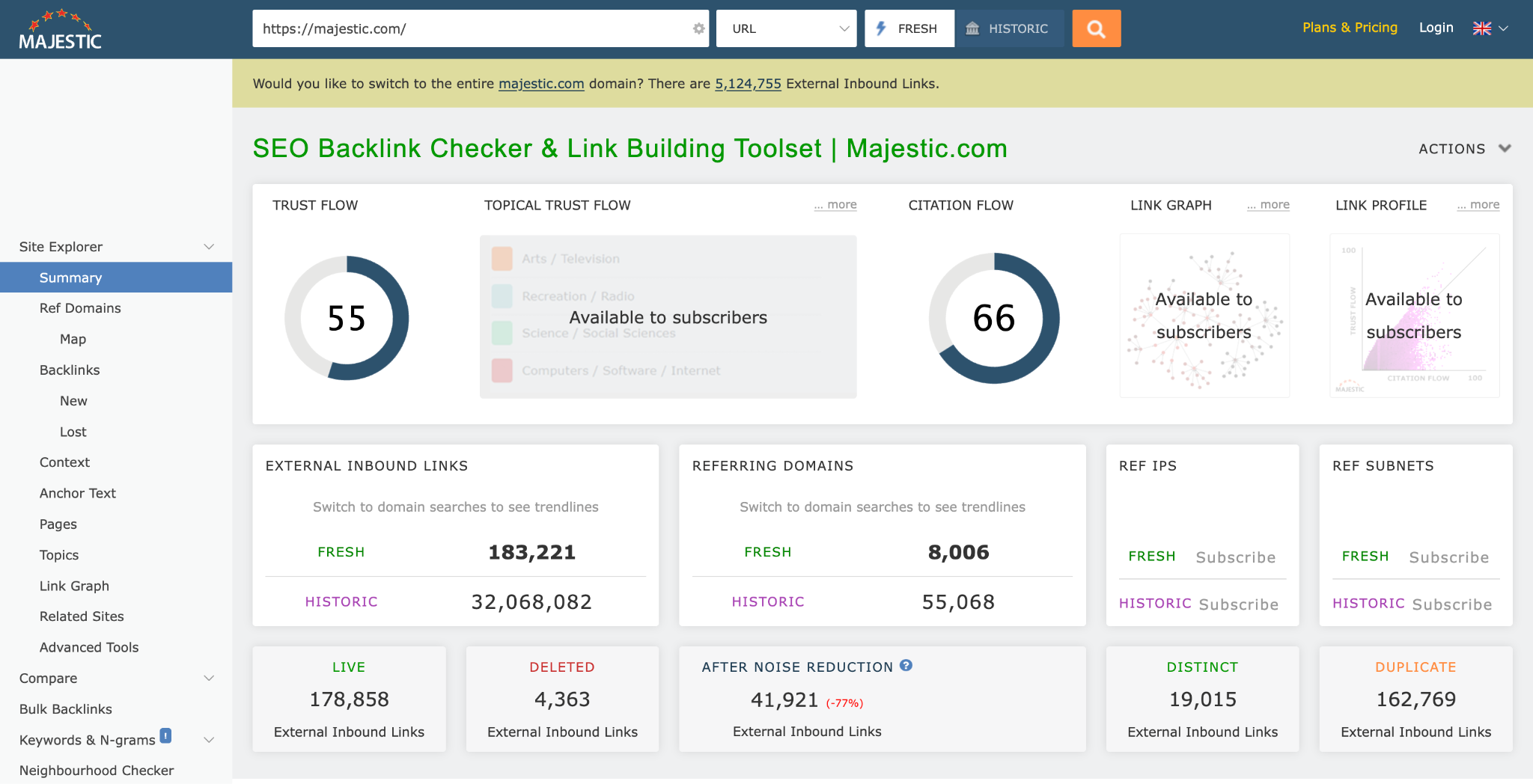Click more link for Link Graph
This screenshot has width=1533, height=784.
tap(1268, 204)
